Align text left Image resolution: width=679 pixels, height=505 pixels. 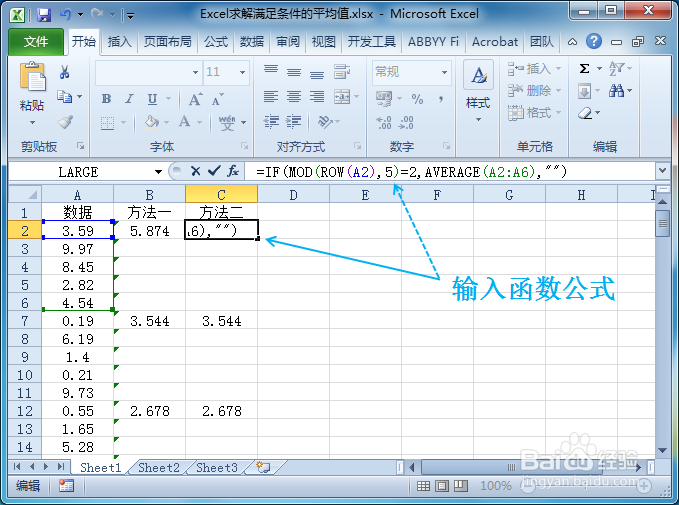[x=271, y=96]
